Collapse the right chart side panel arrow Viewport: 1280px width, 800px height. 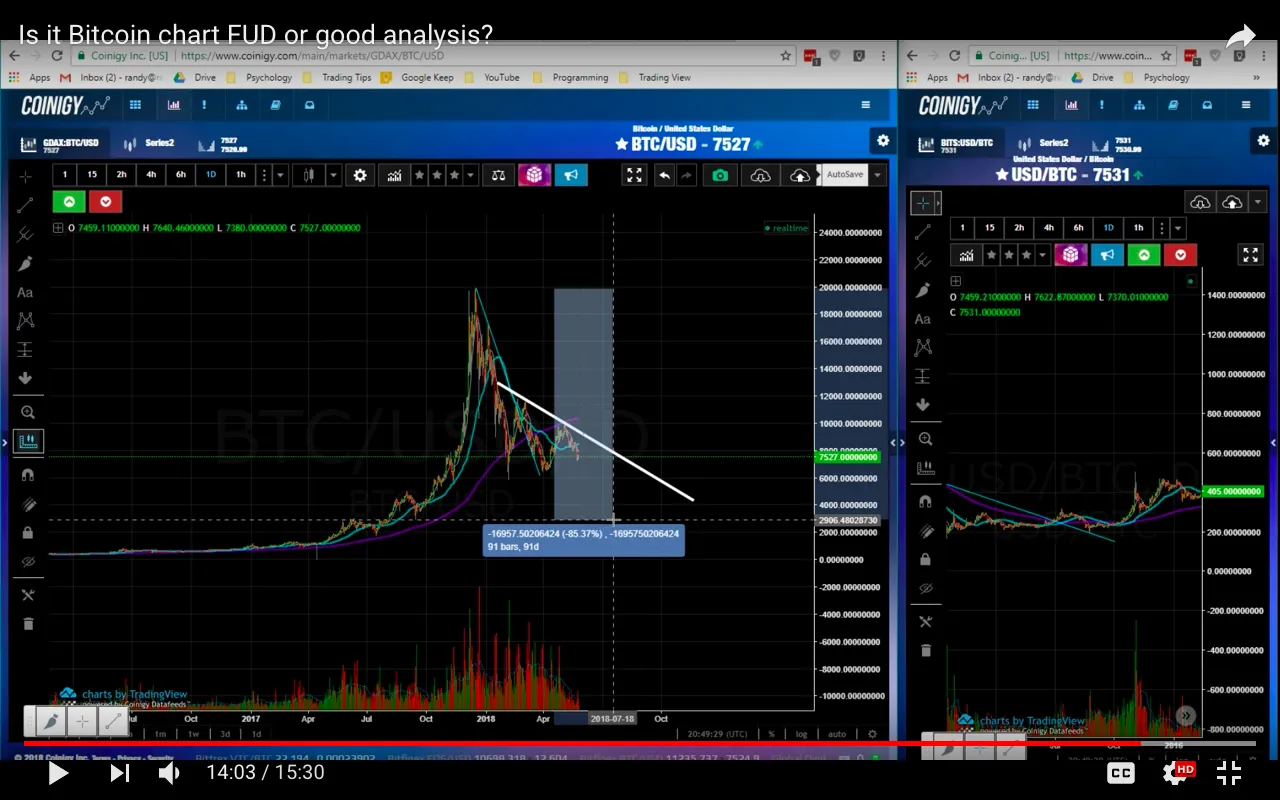[x=1273, y=442]
